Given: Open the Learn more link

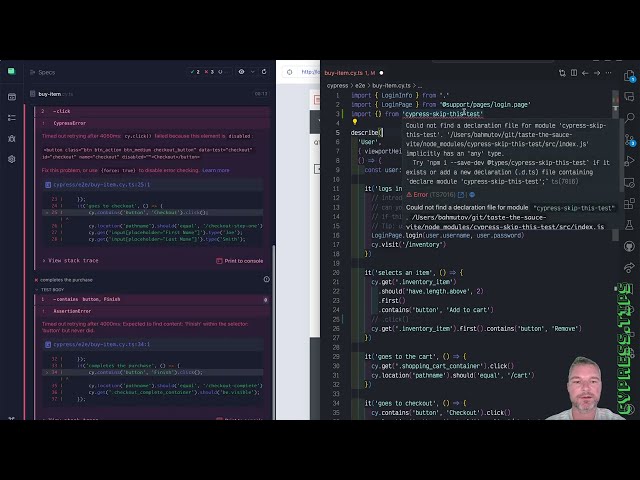Looking at the screenshot, I should pyautogui.click(x=216, y=170).
